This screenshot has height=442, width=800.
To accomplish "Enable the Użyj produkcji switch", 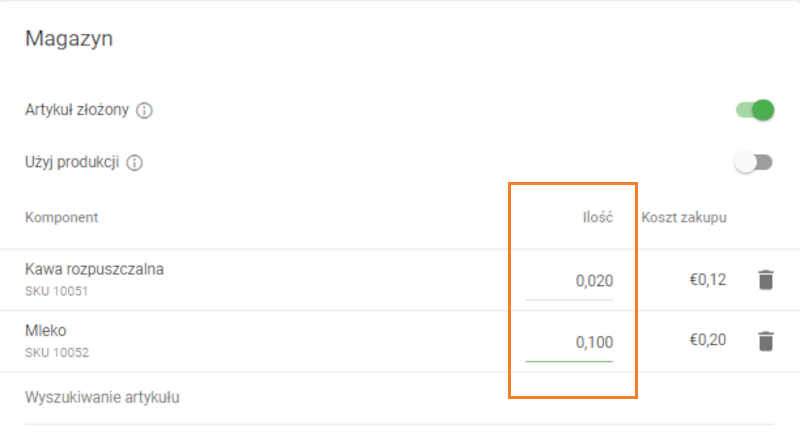I will tap(754, 162).
